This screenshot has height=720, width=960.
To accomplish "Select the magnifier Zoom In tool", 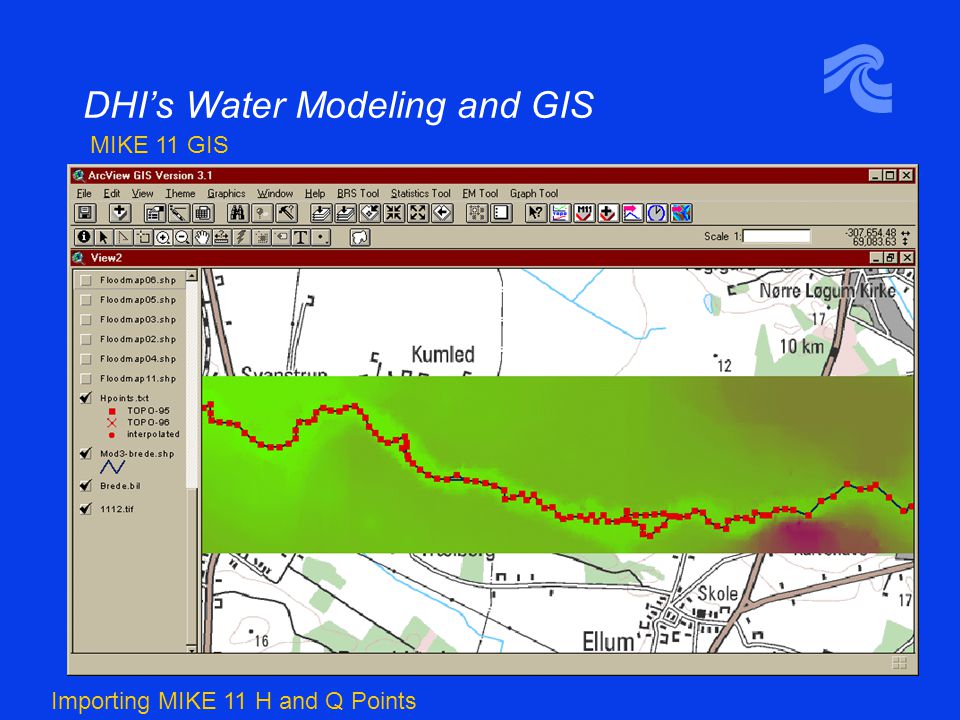I will pyautogui.click(x=163, y=237).
